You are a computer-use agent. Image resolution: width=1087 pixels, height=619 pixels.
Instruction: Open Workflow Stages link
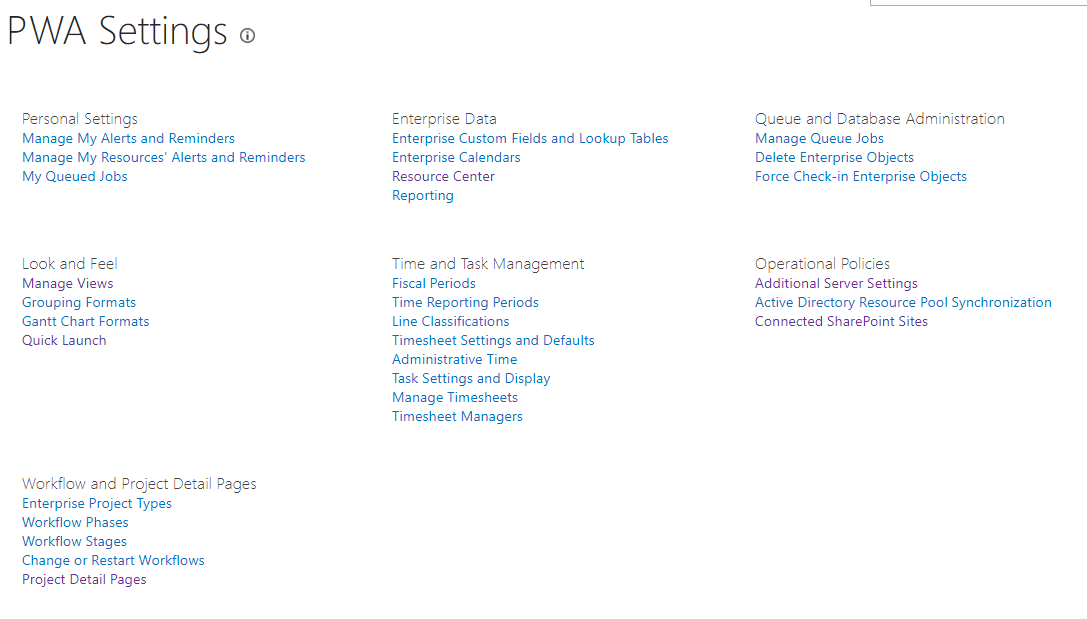tap(75, 541)
